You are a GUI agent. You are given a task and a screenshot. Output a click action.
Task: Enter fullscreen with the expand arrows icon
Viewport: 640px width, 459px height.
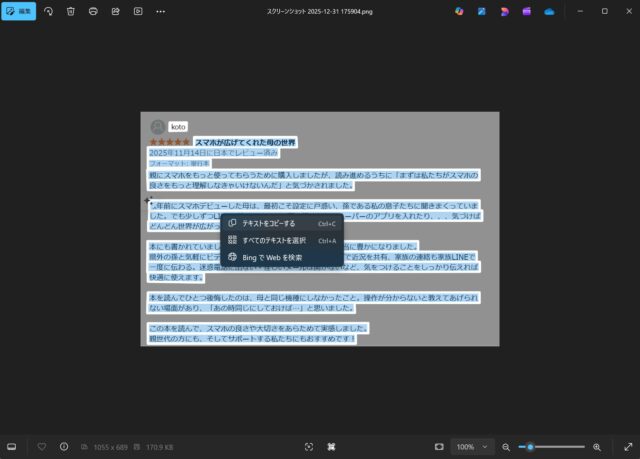(627, 446)
